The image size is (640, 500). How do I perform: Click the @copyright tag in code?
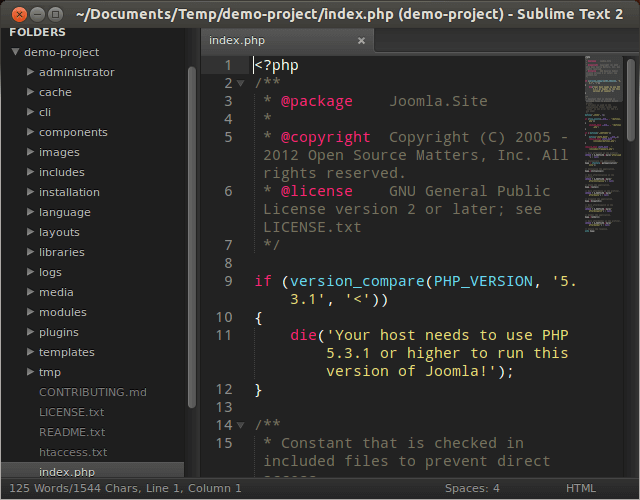tap(326, 138)
